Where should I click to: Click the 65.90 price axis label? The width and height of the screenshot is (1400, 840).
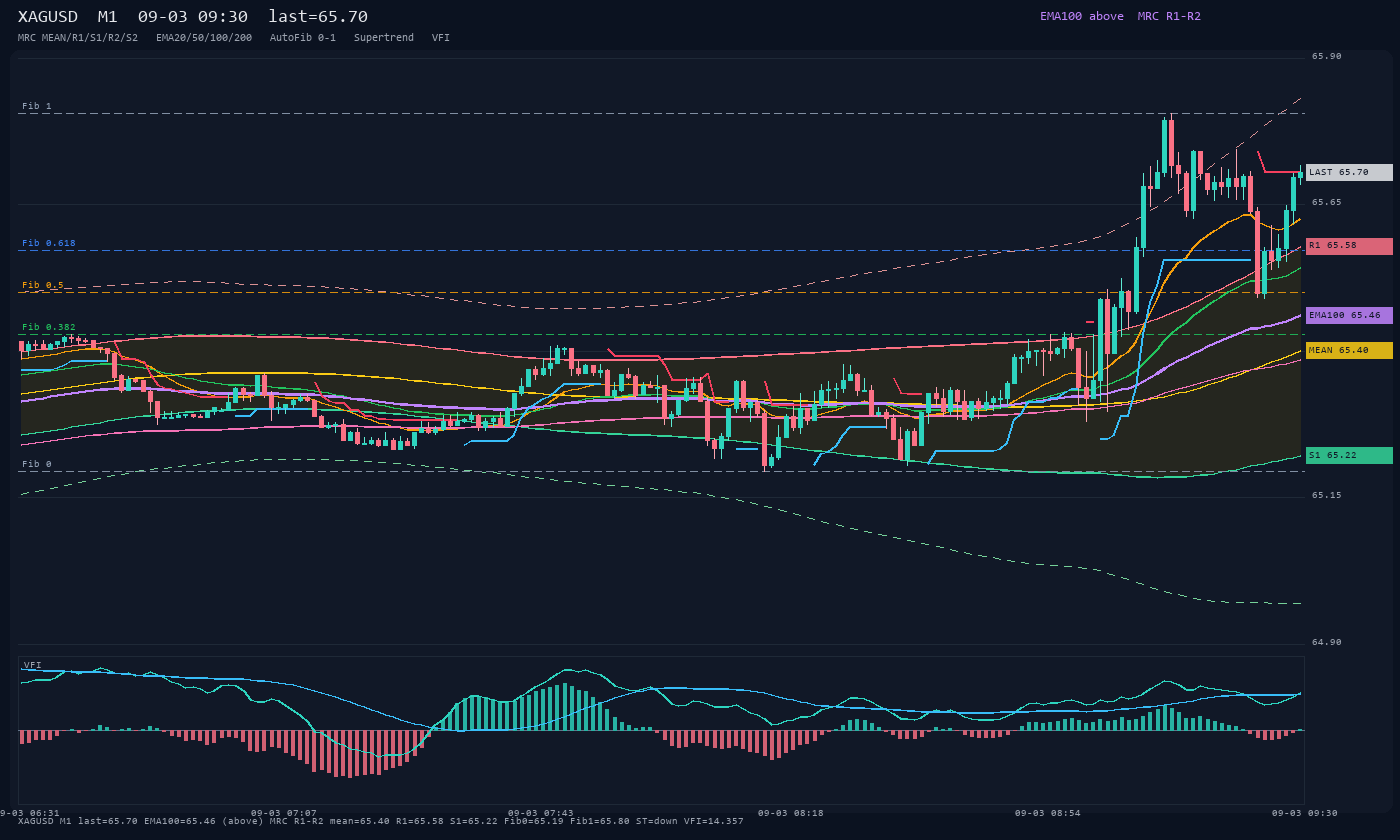click(x=1327, y=56)
